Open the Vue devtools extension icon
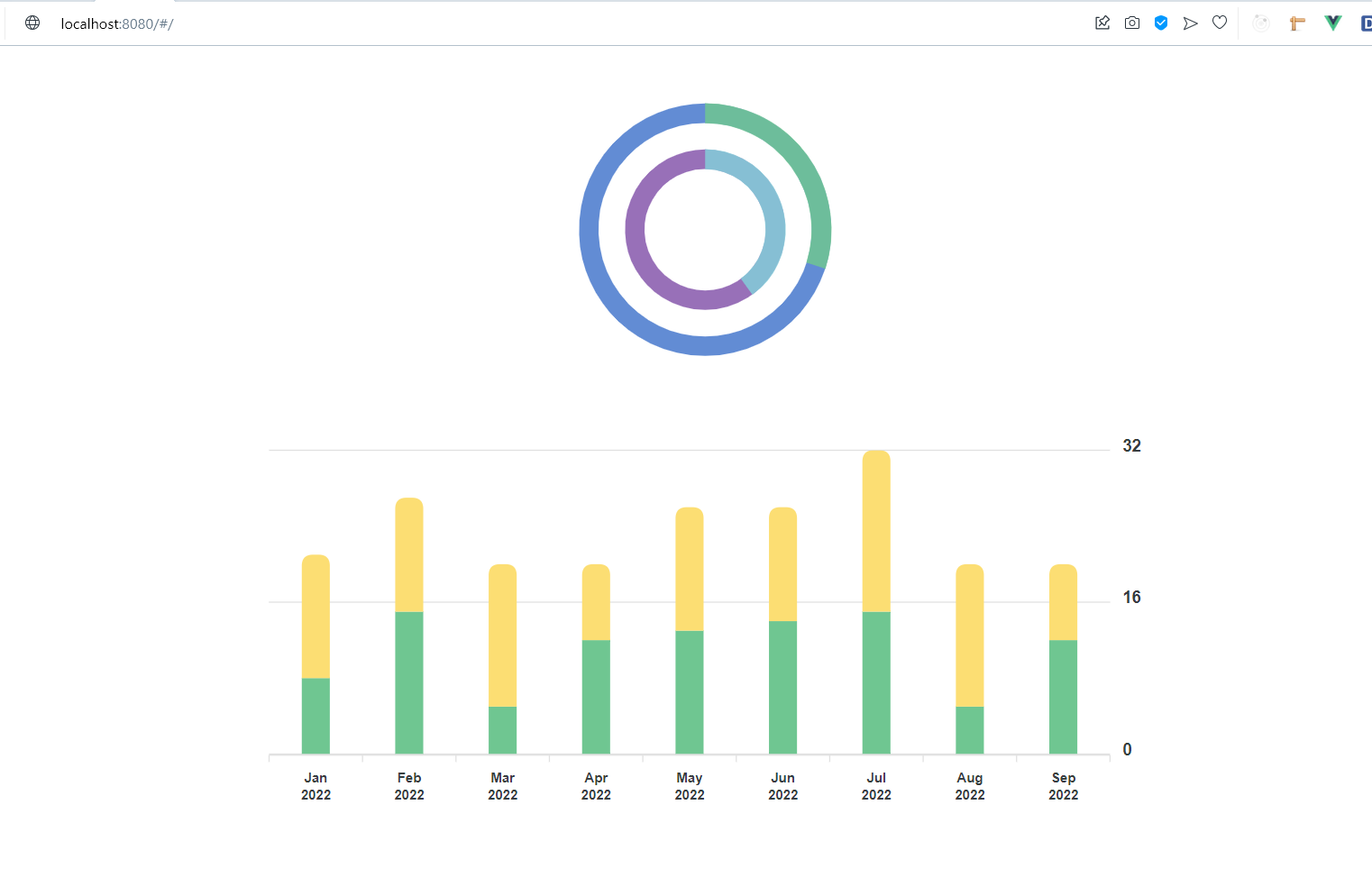Image resolution: width=1372 pixels, height=878 pixels. (x=1332, y=23)
